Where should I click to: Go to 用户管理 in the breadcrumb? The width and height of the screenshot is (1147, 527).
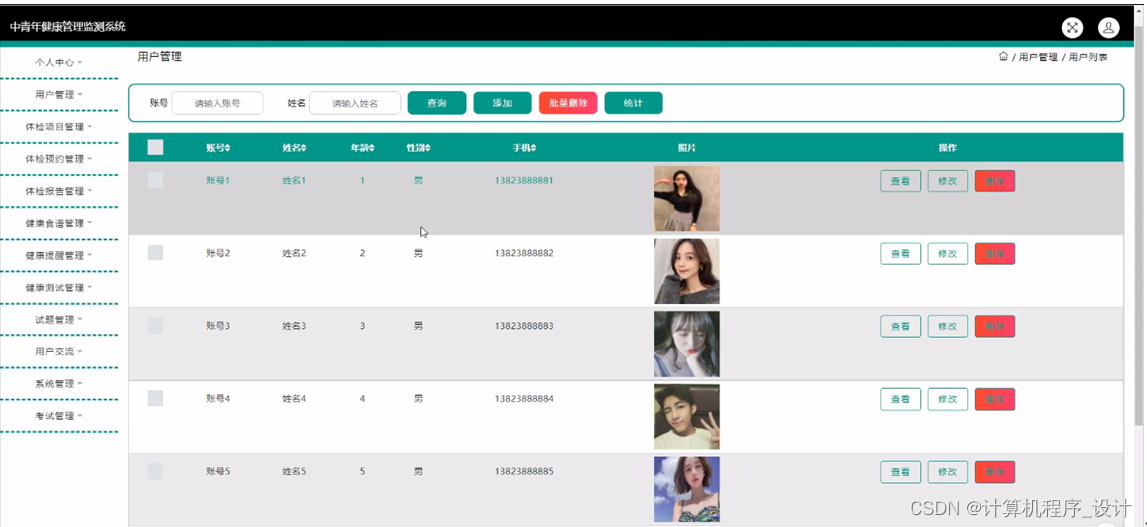point(1038,57)
